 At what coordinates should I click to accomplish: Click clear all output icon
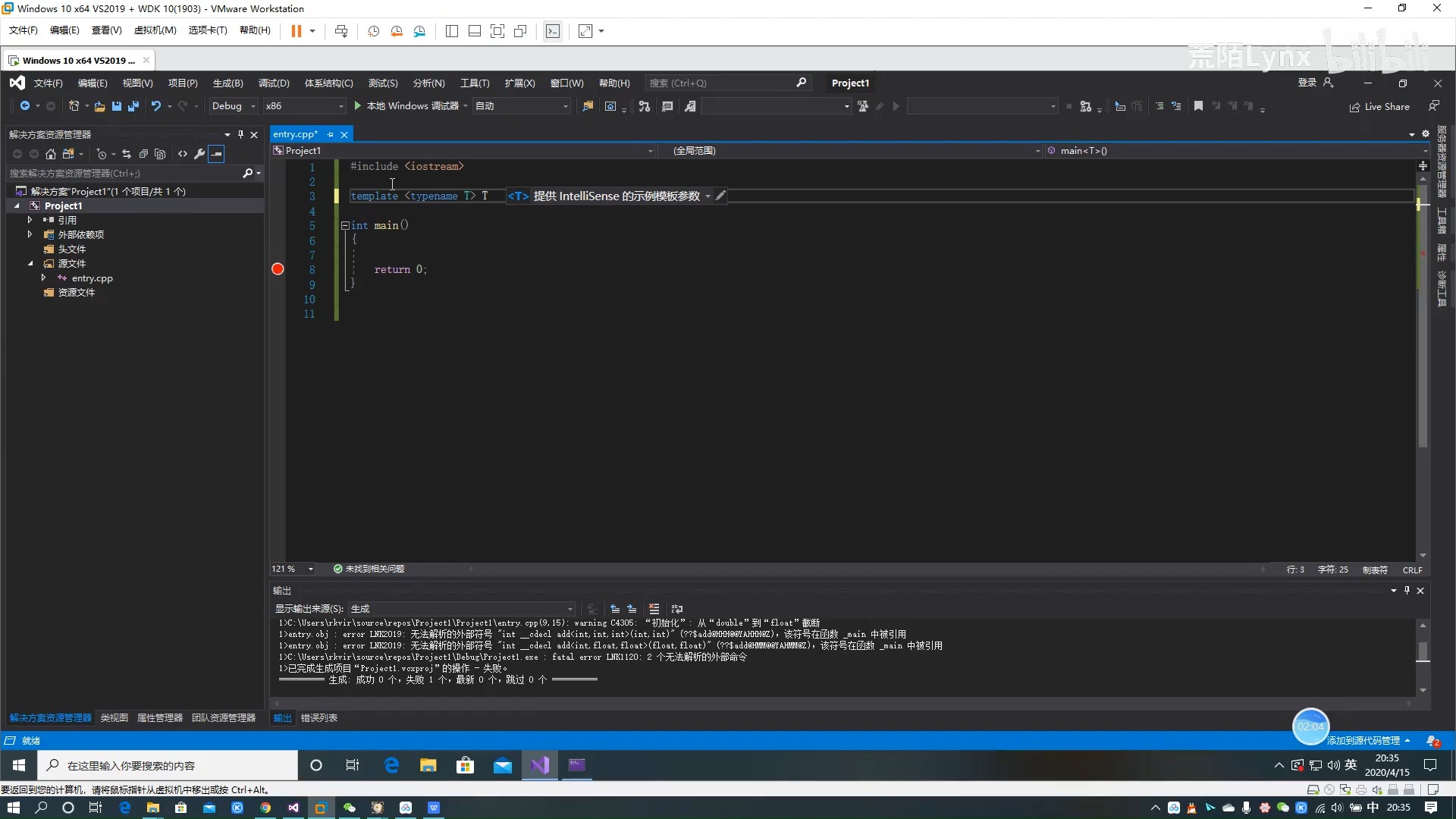pos(654,609)
